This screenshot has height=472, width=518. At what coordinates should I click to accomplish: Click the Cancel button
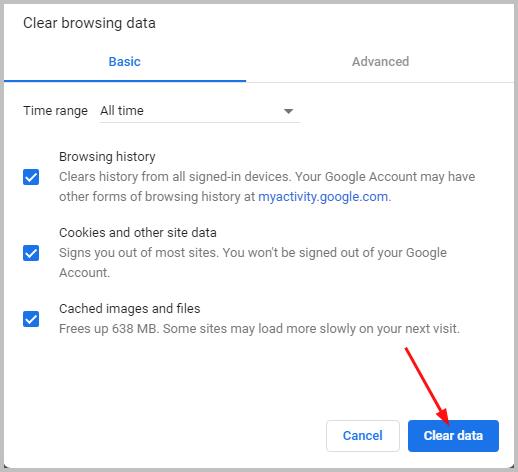click(363, 436)
